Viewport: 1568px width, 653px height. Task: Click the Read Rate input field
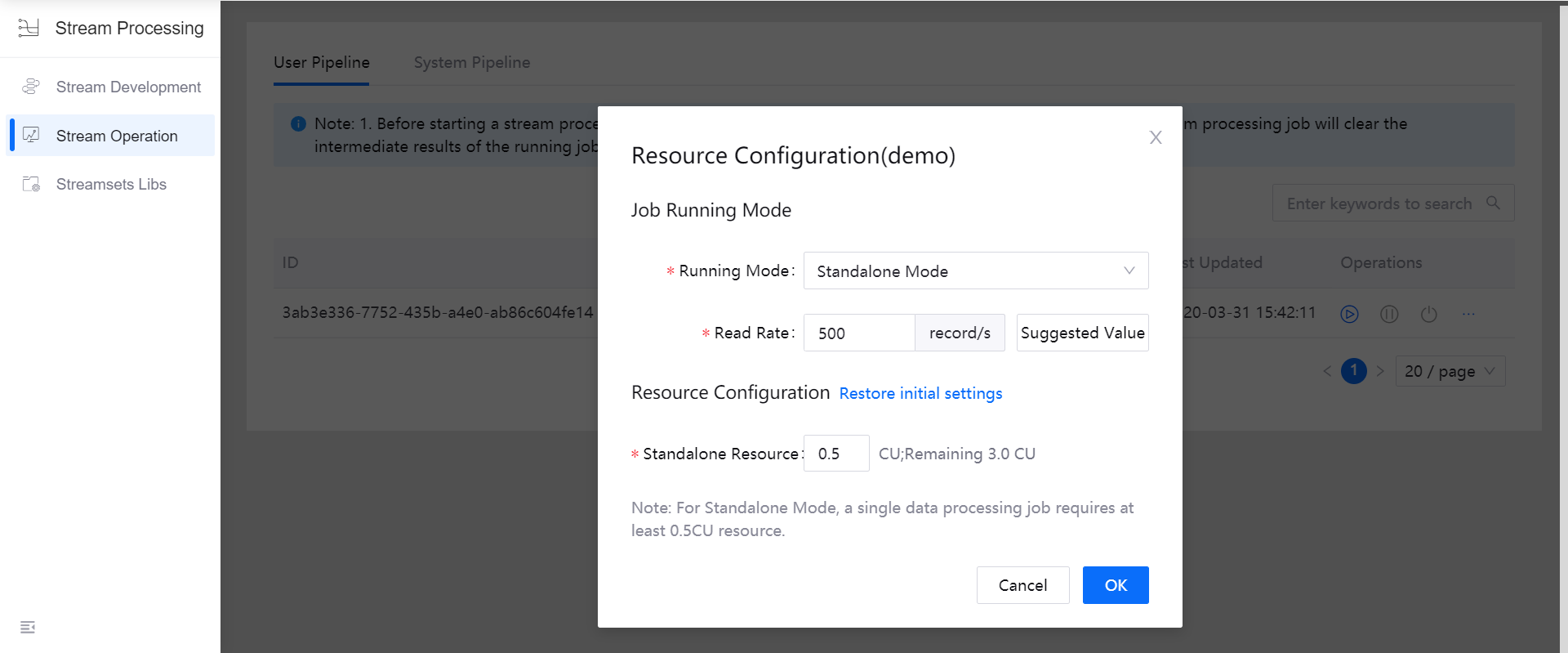point(859,333)
